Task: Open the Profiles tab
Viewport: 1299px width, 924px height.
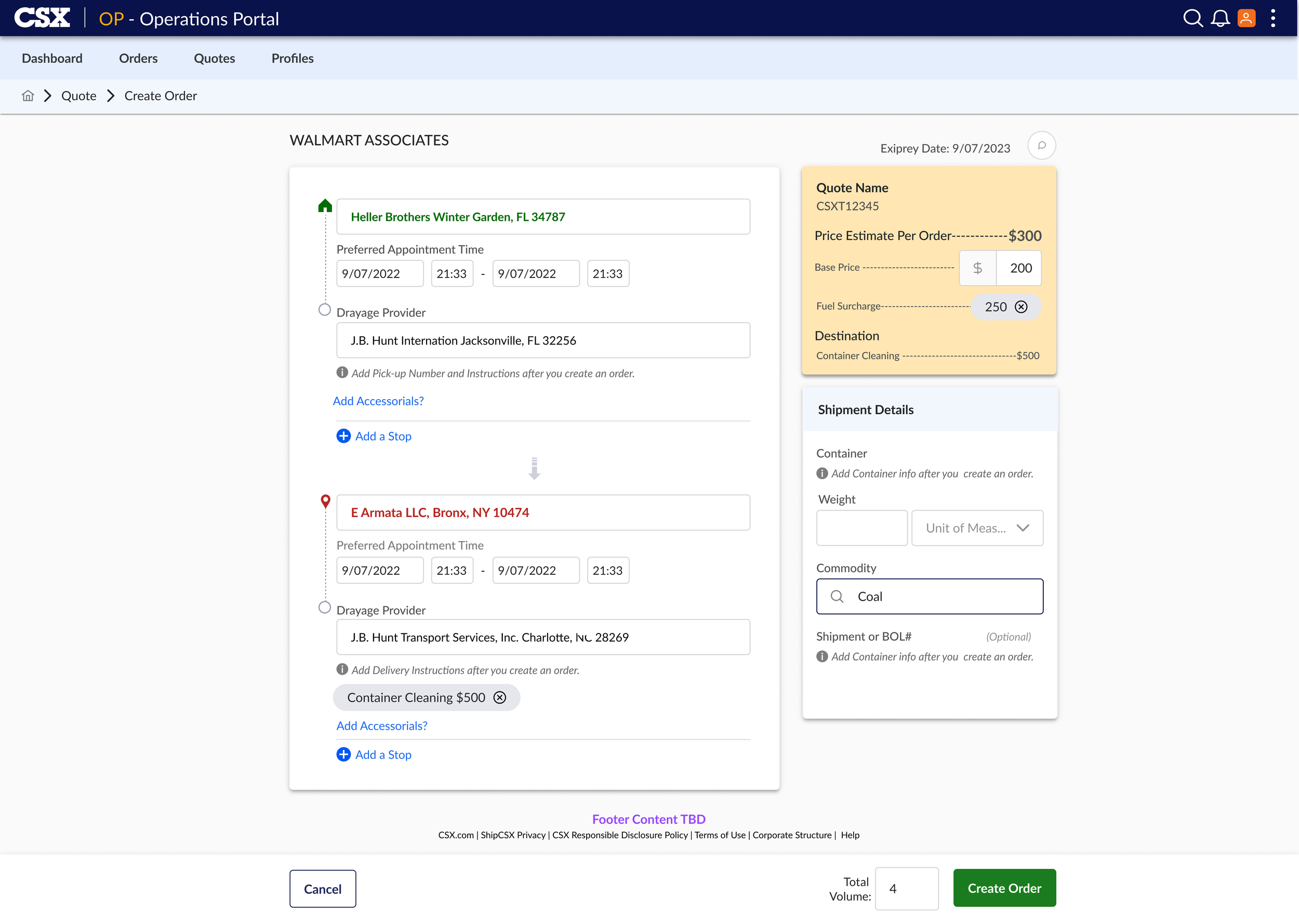Action: click(x=293, y=58)
